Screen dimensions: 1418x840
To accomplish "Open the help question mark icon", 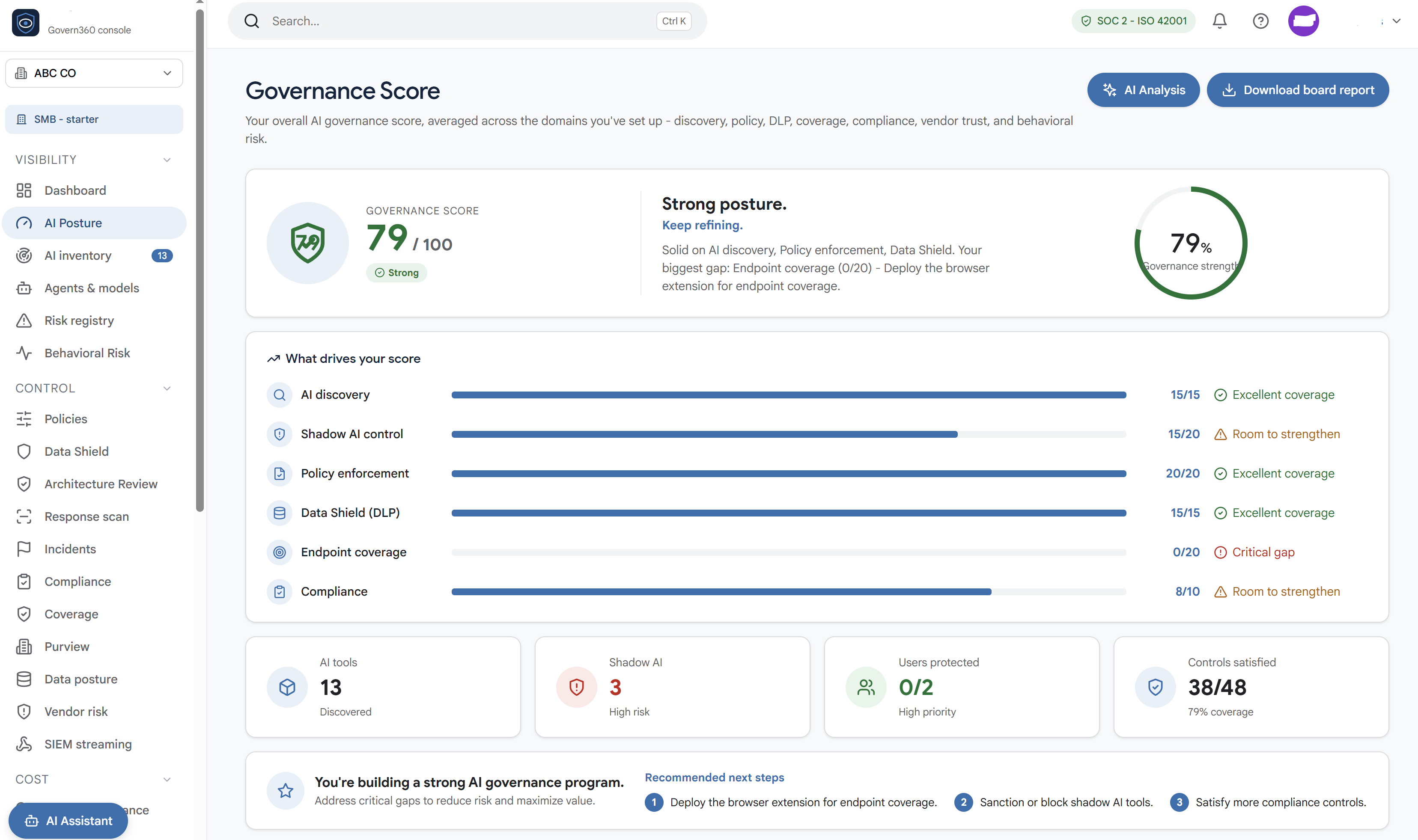I will coord(1260,21).
